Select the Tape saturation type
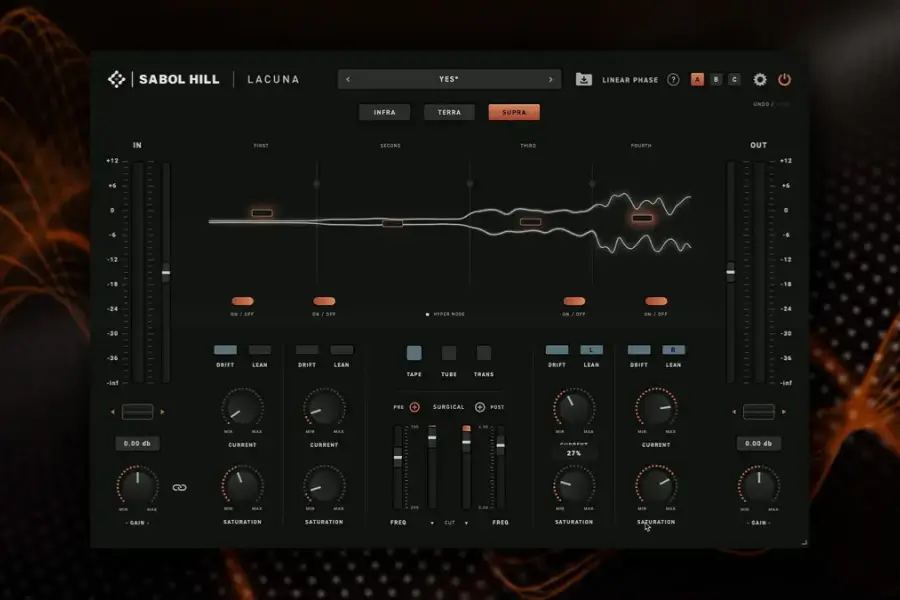900x600 pixels. pyautogui.click(x=414, y=353)
